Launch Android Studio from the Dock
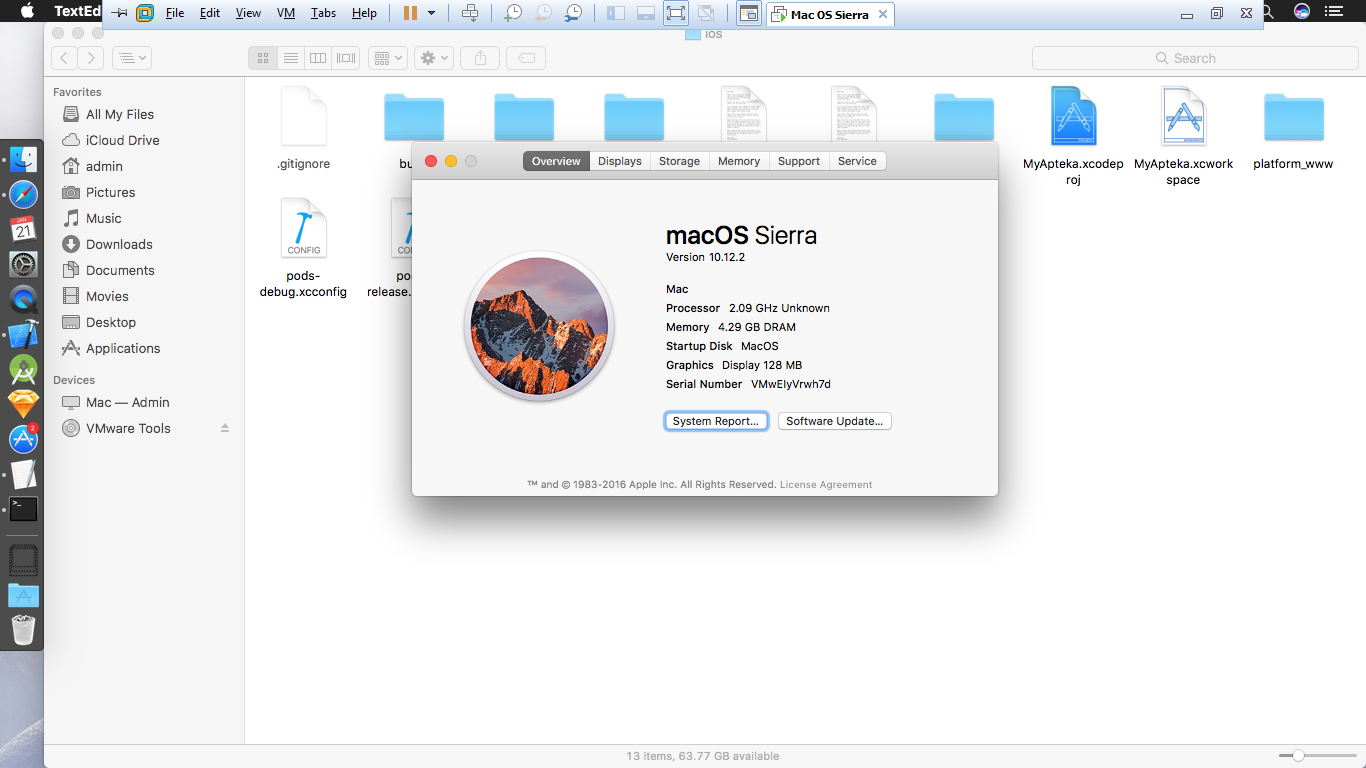Image resolution: width=1366 pixels, height=768 pixels. pos(23,369)
